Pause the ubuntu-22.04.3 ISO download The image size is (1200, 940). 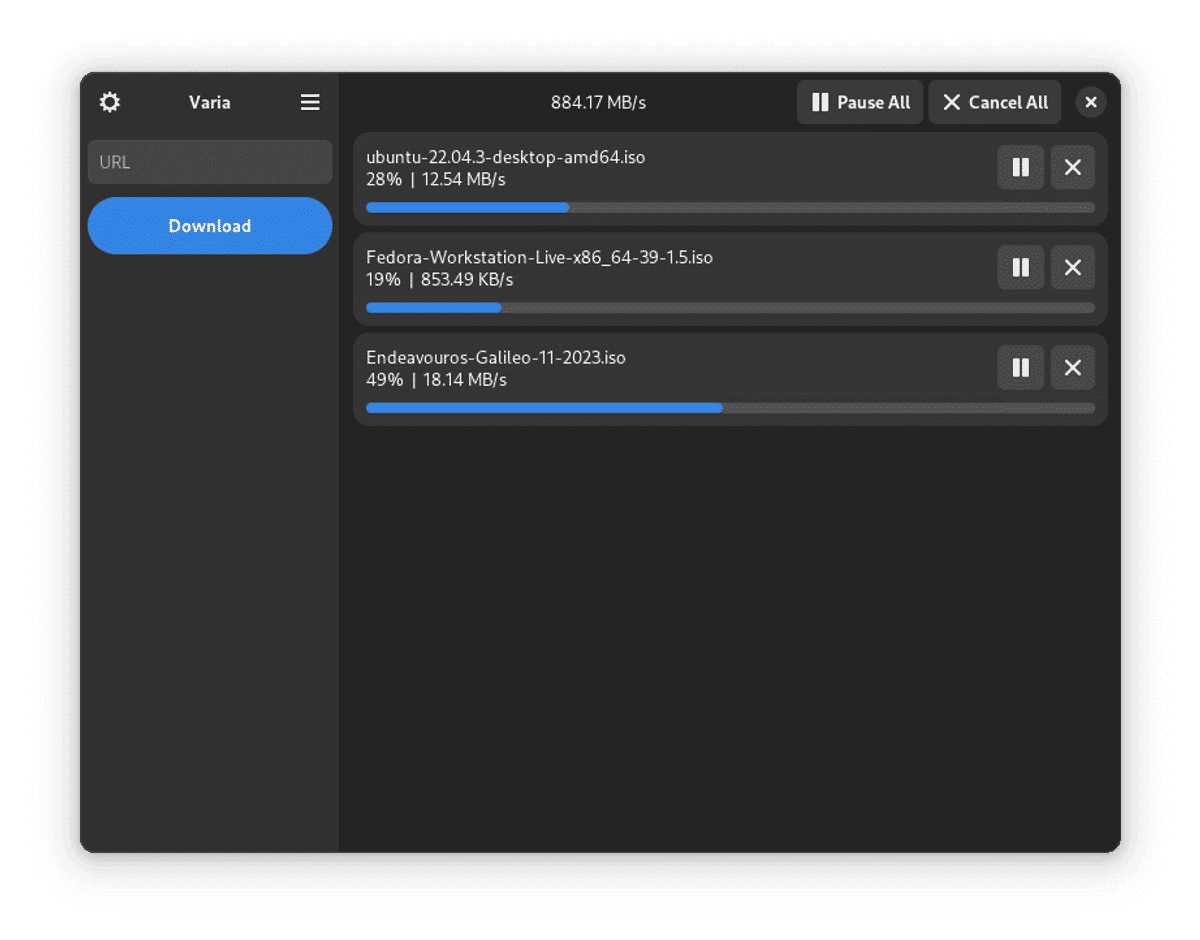pos(1021,167)
